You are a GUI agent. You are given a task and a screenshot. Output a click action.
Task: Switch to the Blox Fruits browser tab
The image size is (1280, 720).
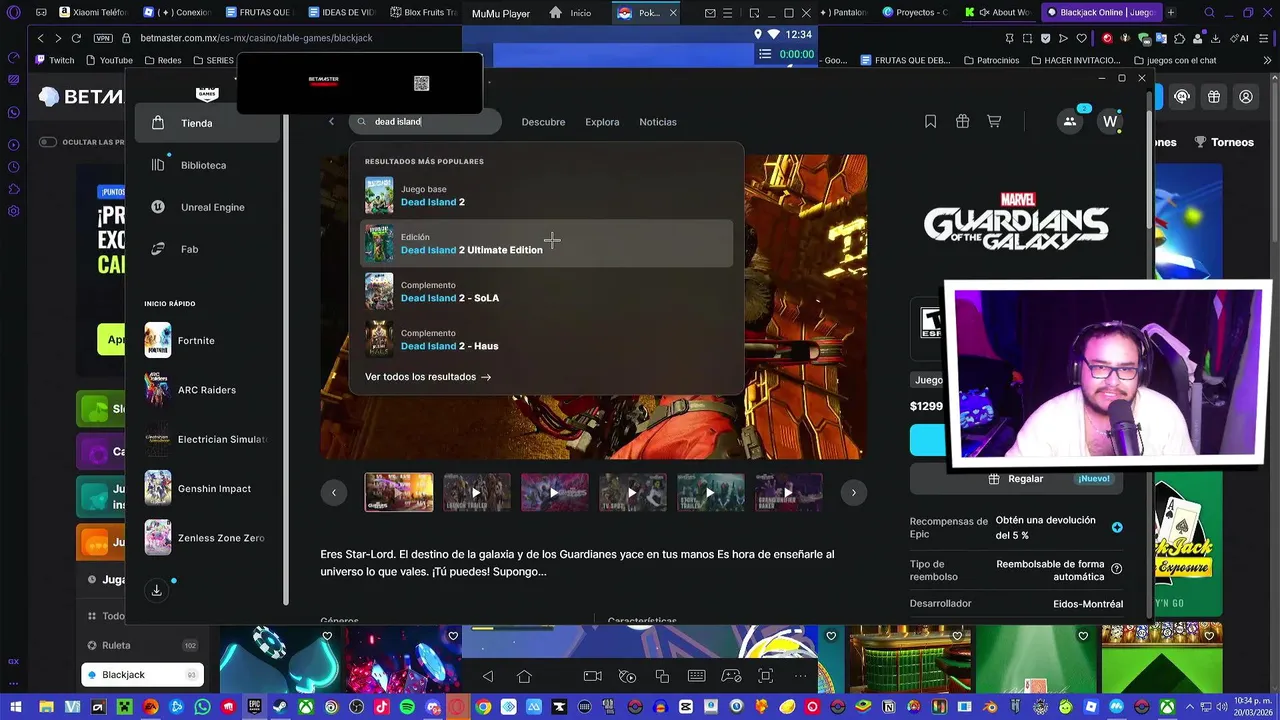coord(423,13)
